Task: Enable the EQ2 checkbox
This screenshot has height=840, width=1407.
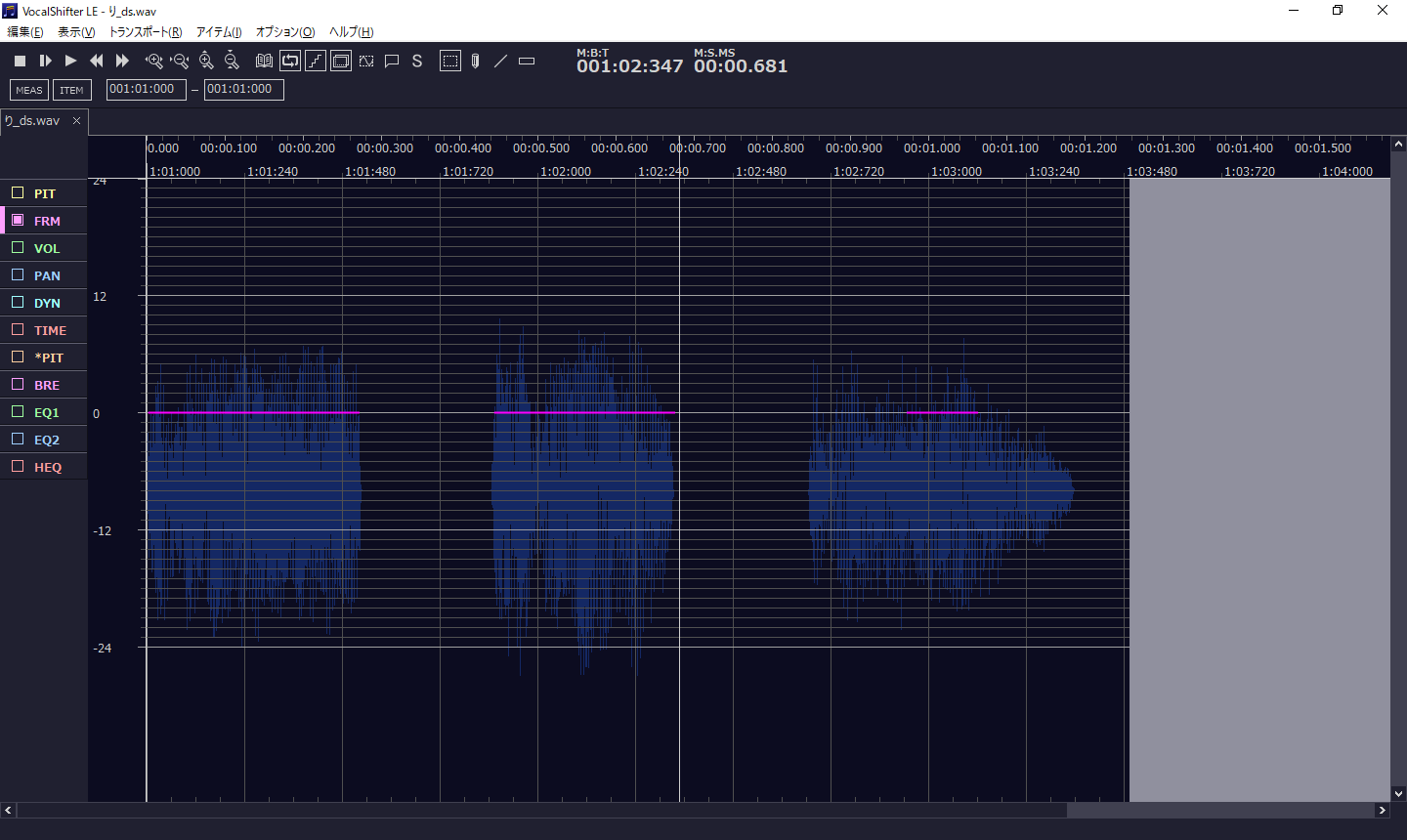Action: point(18,440)
